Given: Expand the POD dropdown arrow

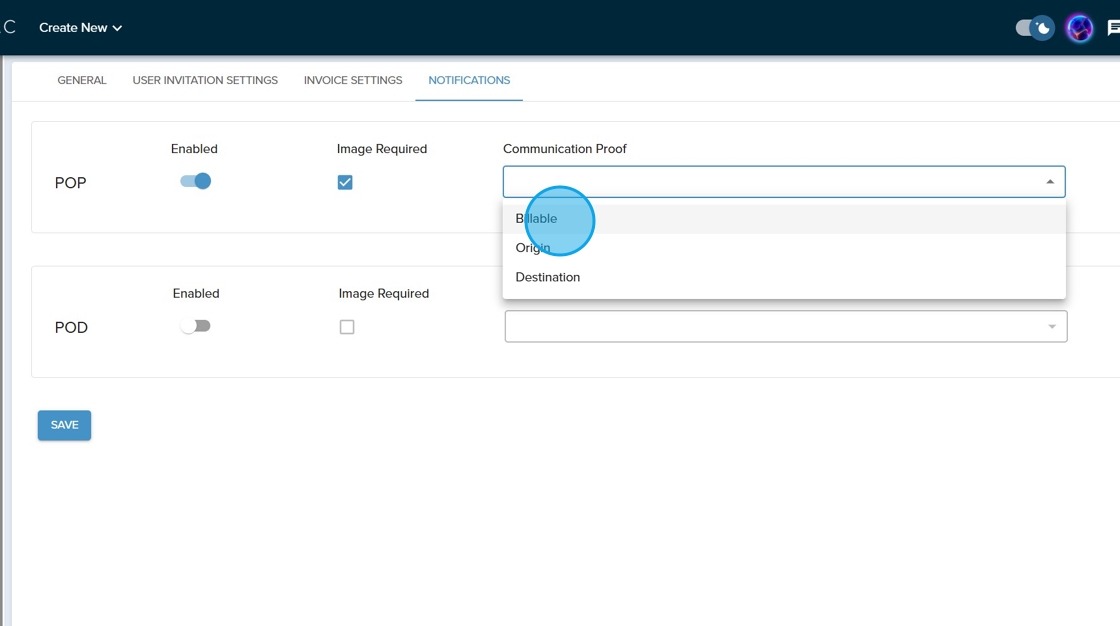Looking at the screenshot, I should (x=1051, y=327).
